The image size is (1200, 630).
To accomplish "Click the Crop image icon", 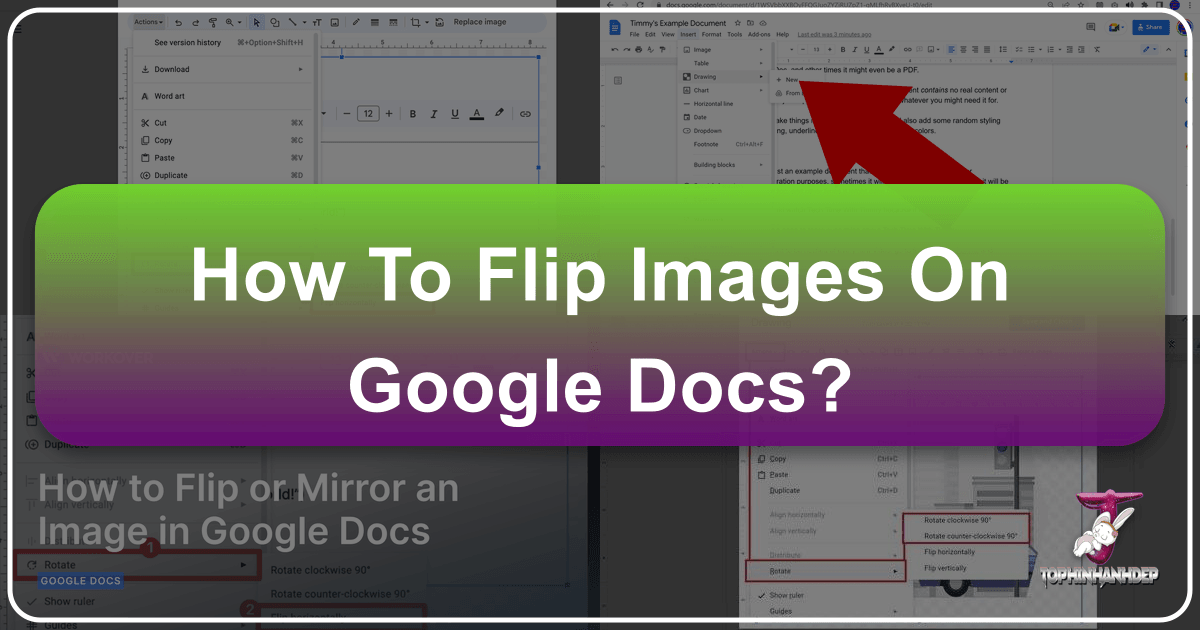I will point(415,21).
